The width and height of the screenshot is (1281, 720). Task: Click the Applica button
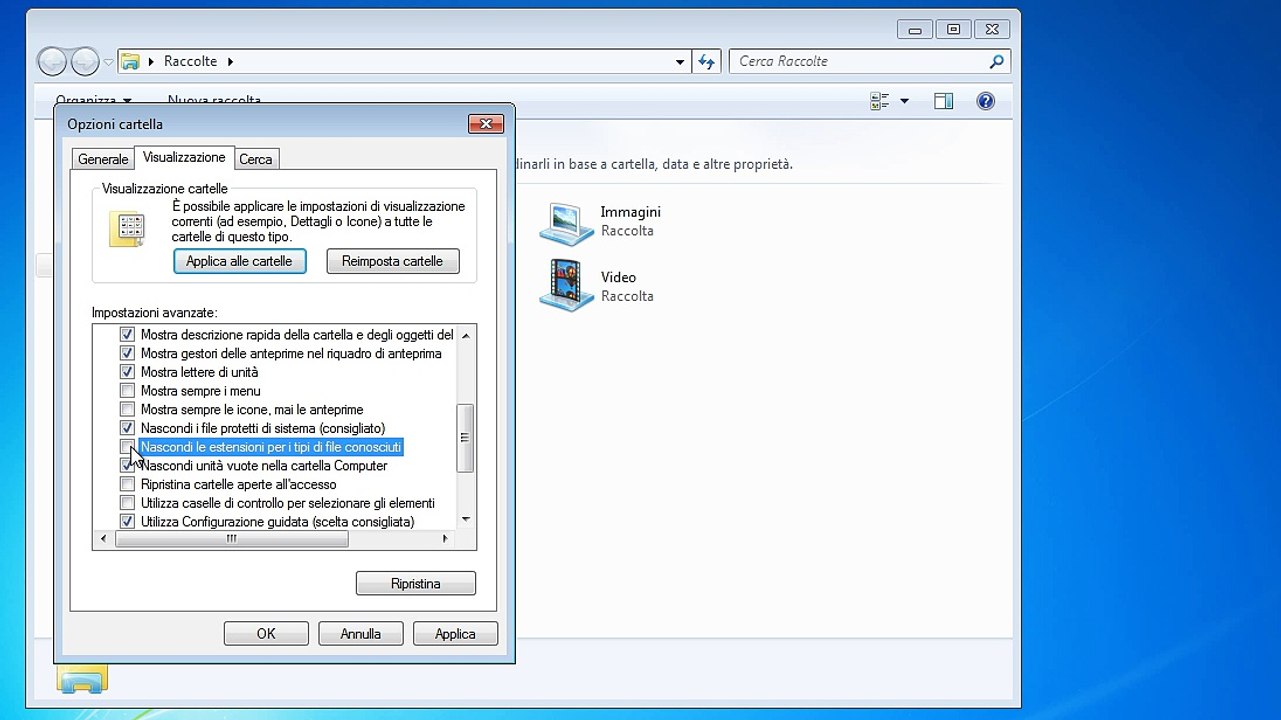tap(455, 634)
